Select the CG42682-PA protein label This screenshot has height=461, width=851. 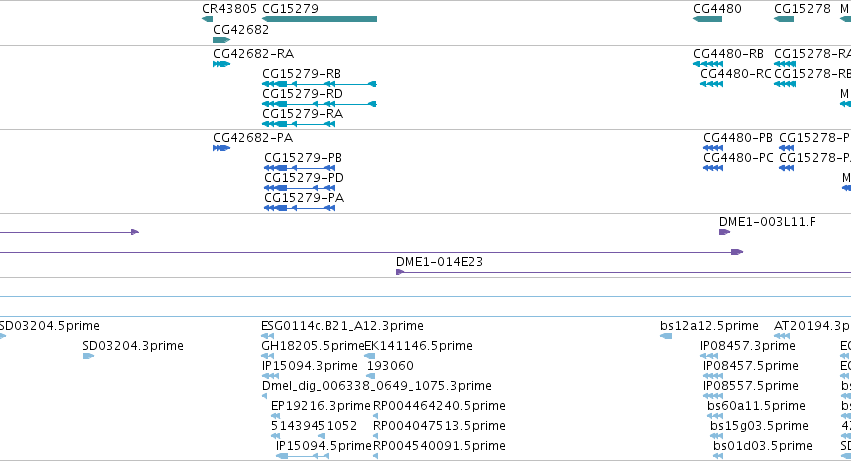tap(253, 138)
